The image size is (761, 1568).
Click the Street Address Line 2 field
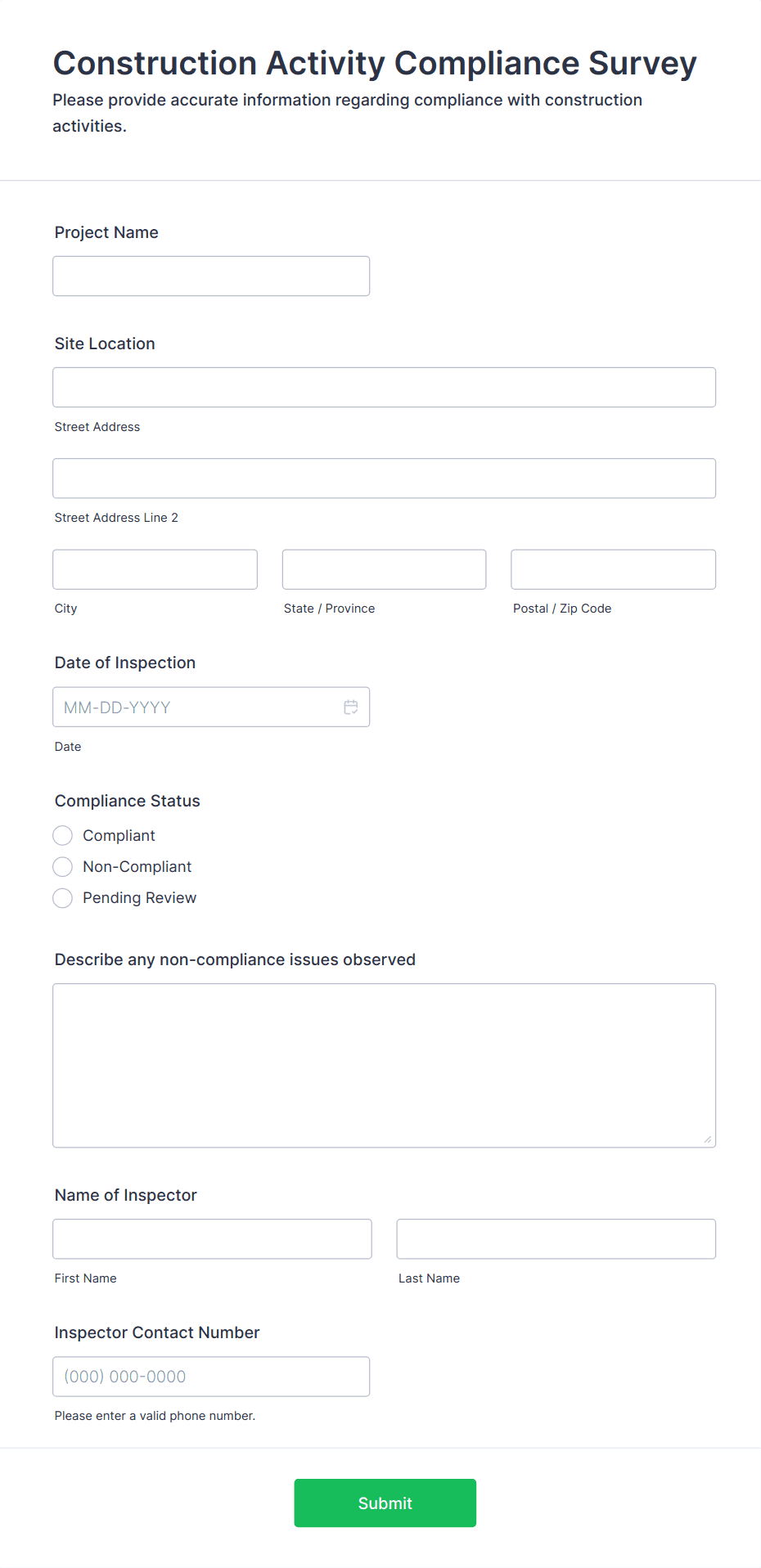pos(384,478)
